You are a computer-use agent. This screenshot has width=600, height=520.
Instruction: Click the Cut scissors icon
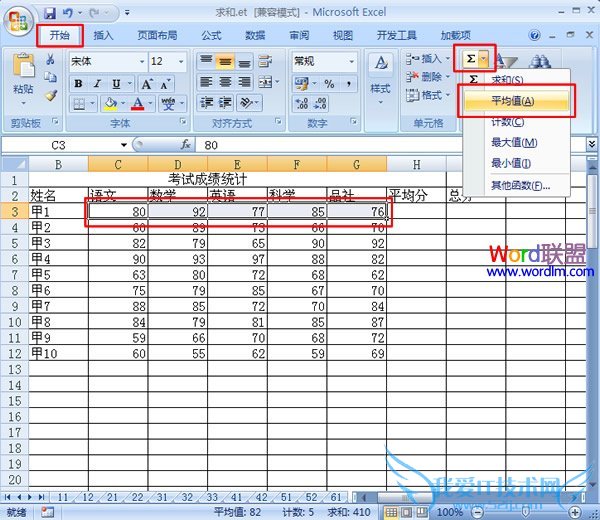(50, 59)
